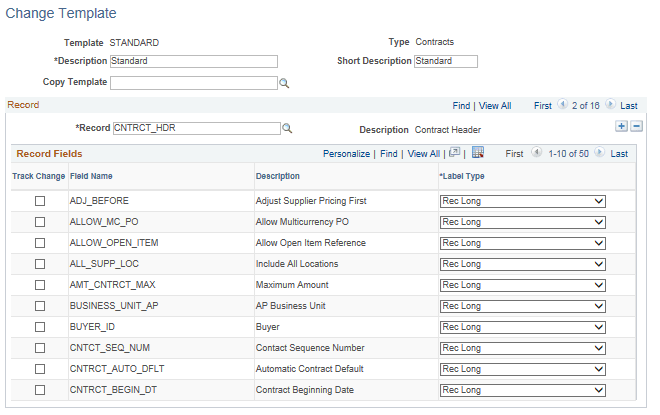Focus the Short Description input field
The width and height of the screenshot is (660, 415).
coord(446,61)
